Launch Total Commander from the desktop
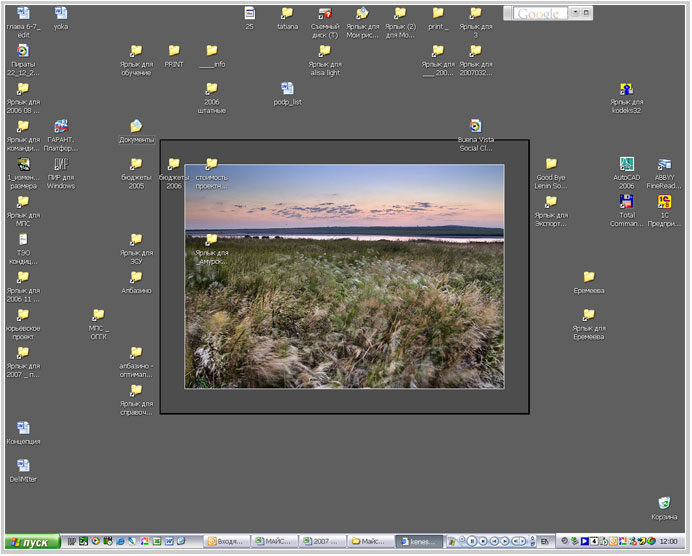Screen dimensions: 692x556 tap(626, 210)
